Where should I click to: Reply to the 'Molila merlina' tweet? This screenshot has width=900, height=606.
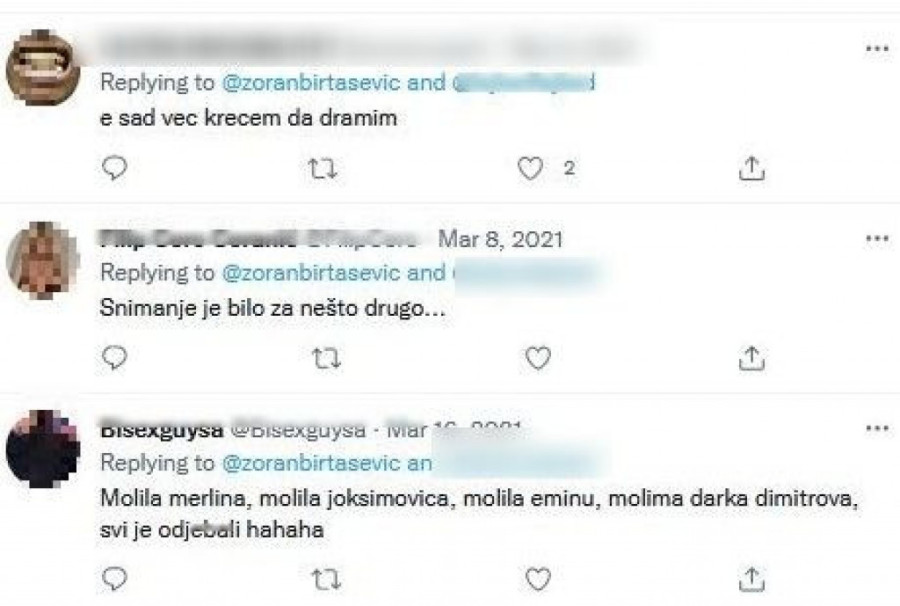(114, 578)
